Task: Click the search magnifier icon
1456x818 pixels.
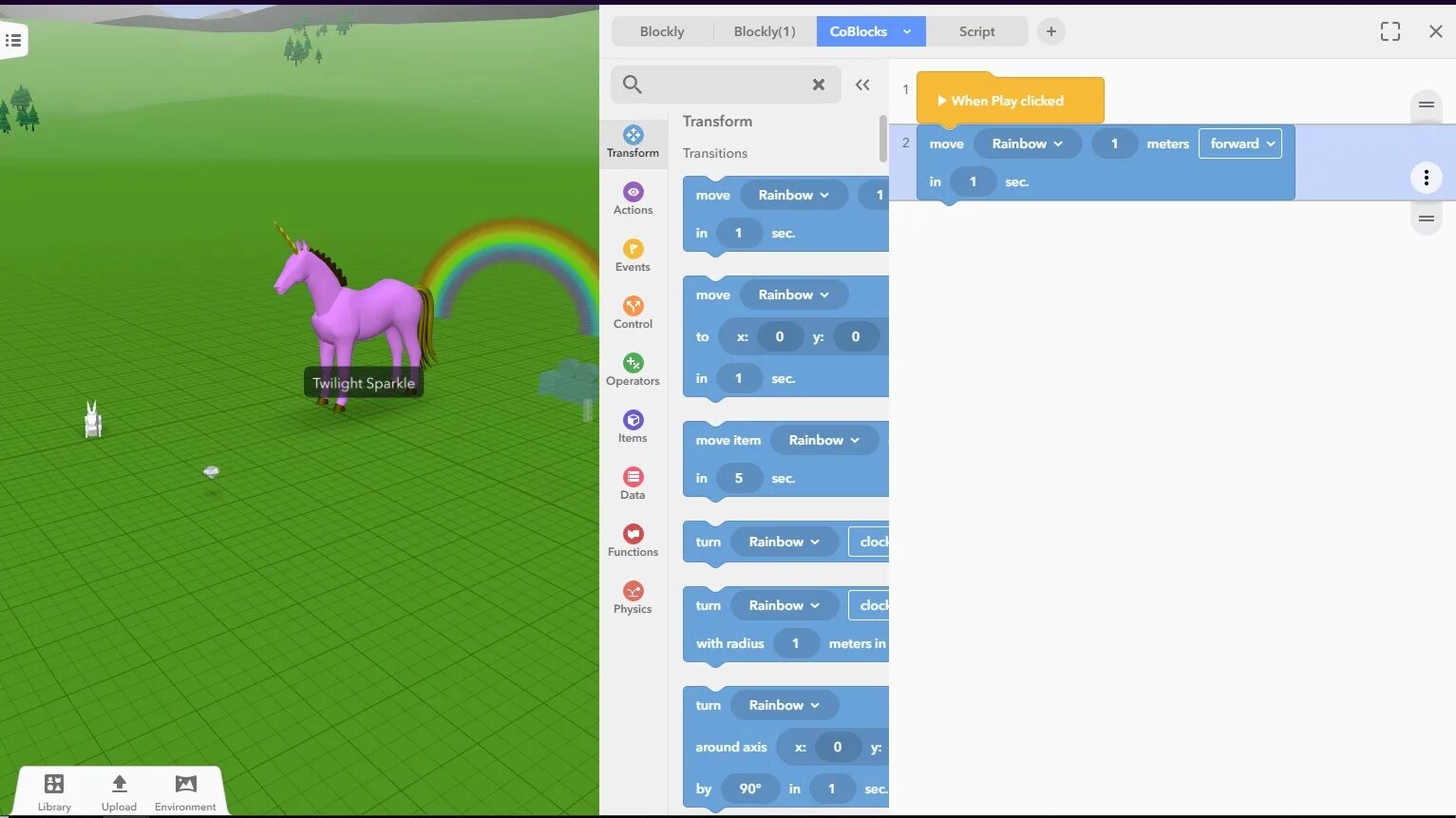Action: [x=632, y=85]
